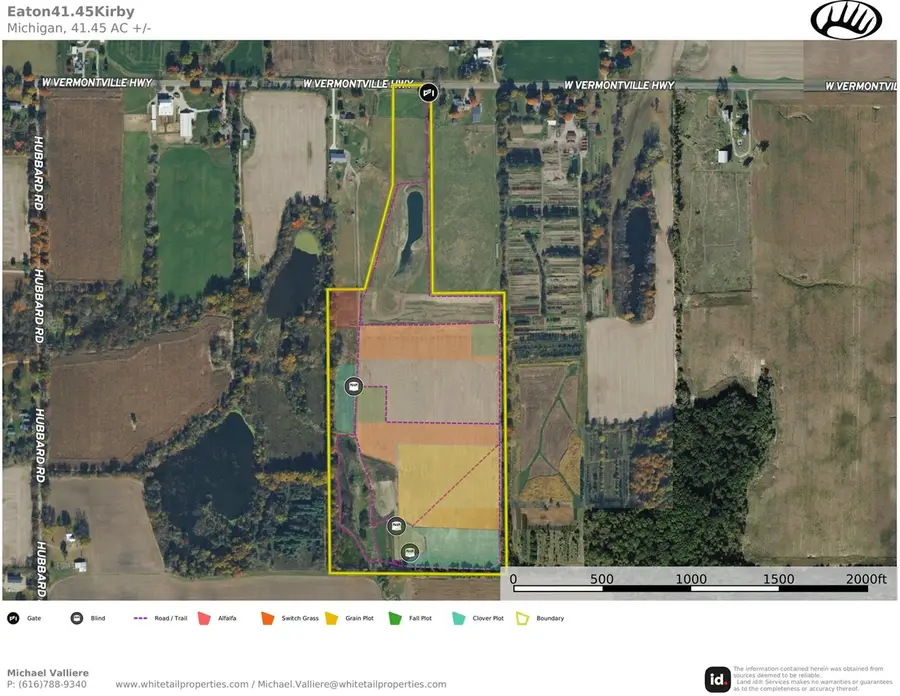Select the "Switch Grass" legend label
Image resolution: width=900 pixels, height=696 pixels.
pyautogui.click(x=300, y=618)
